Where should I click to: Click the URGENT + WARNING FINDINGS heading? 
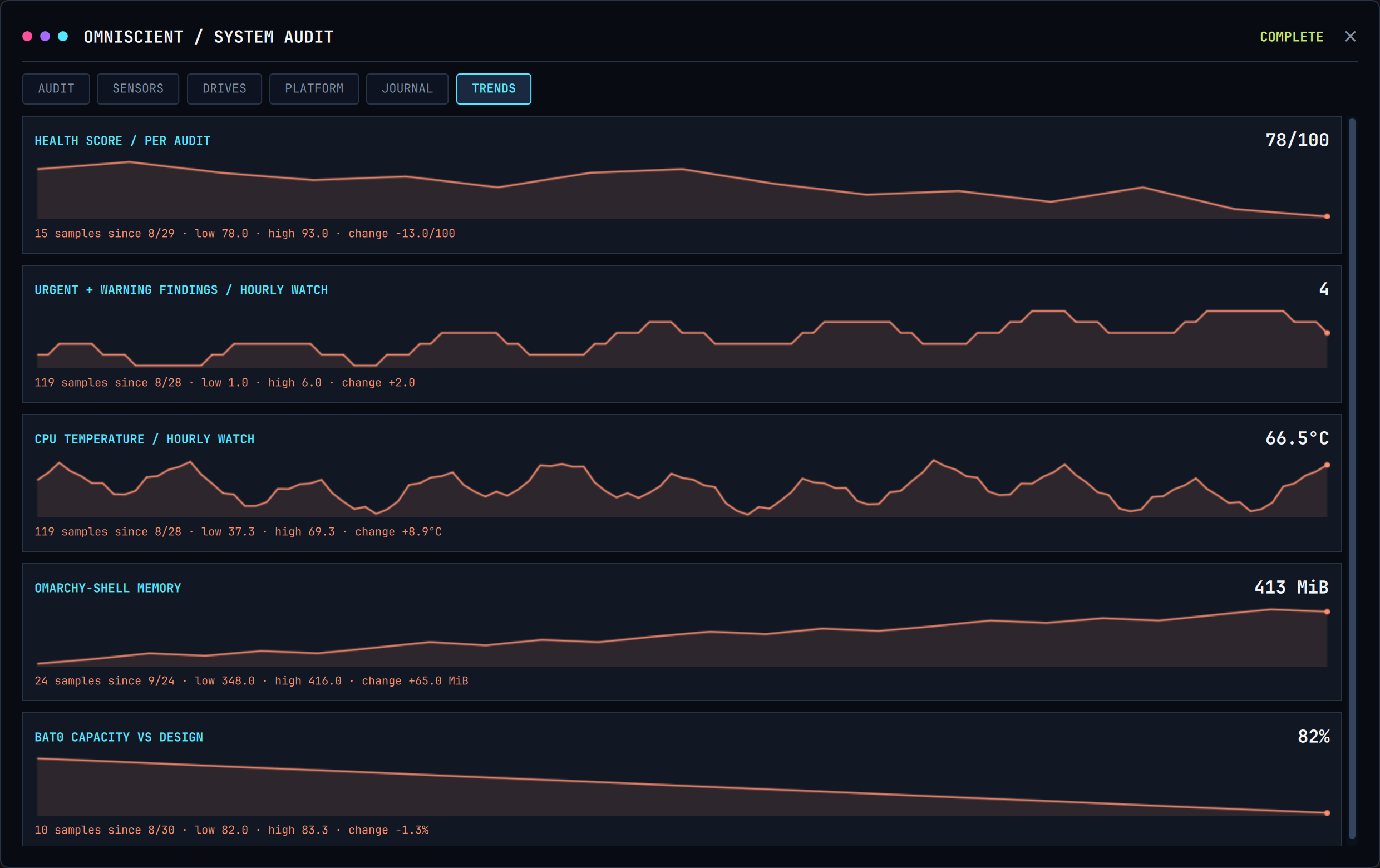point(181,290)
